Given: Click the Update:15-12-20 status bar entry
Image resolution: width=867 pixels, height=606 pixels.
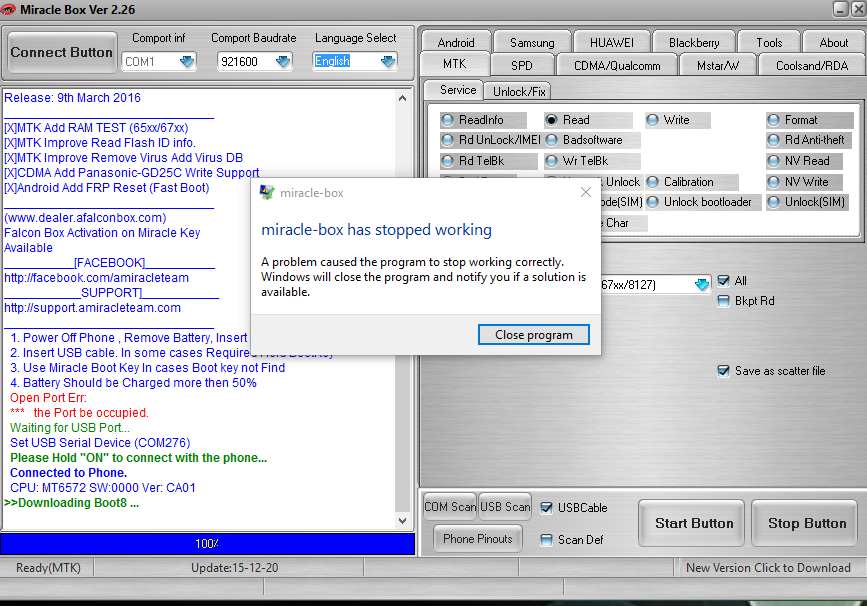Looking at the screenshot, I should (234, 568).
